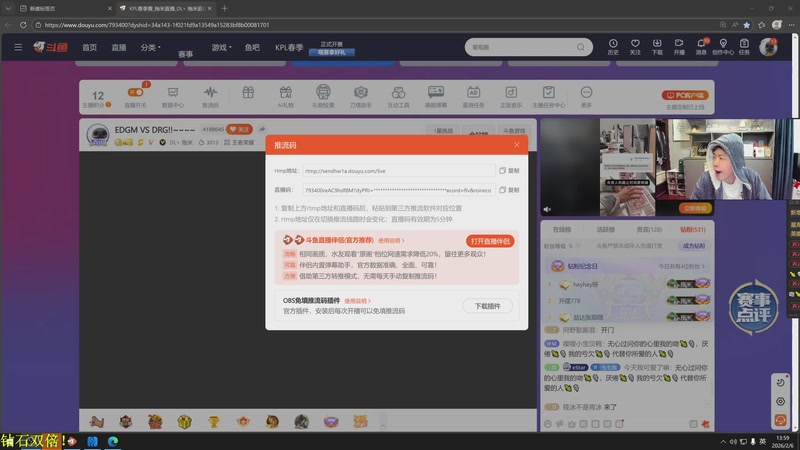Click PC客户端 button
Screen dimensions: 800x450
point(685,95)
